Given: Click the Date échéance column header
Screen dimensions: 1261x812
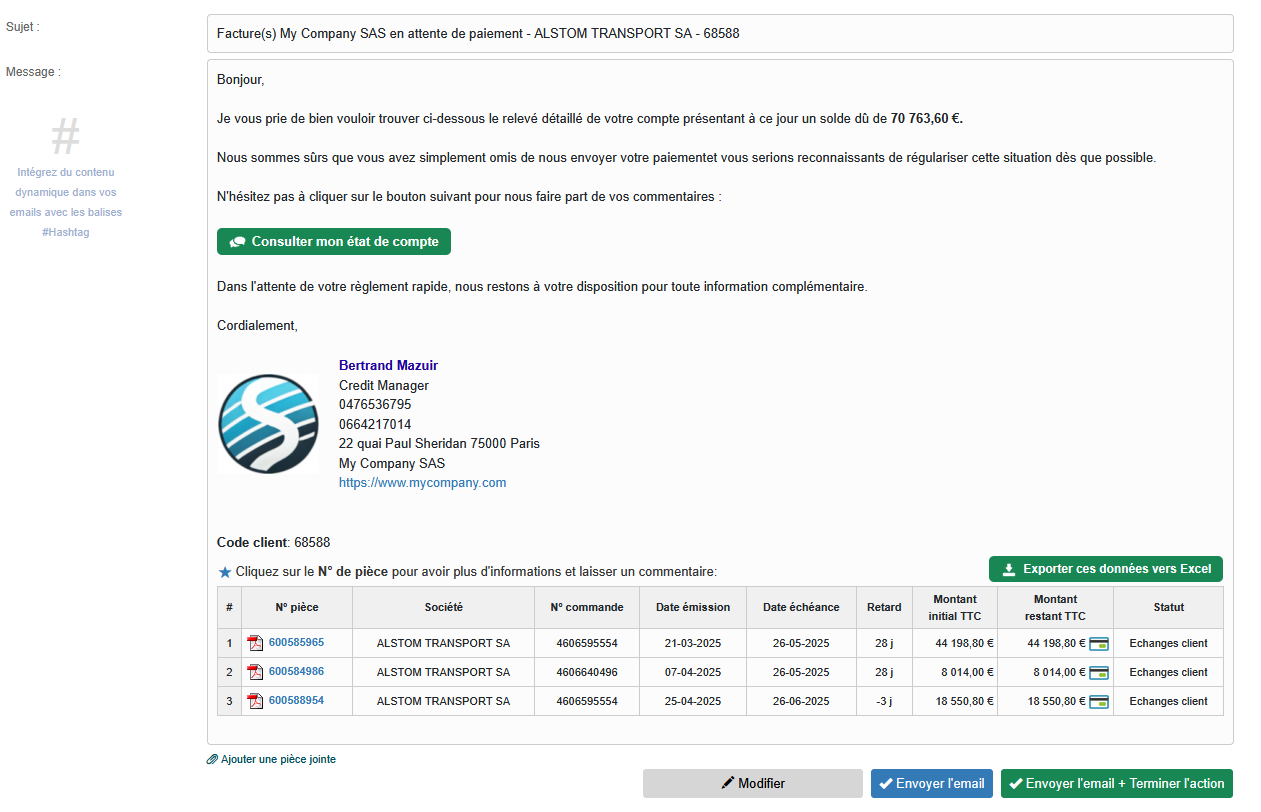Looking at the screenshot, I should (801, 607).
